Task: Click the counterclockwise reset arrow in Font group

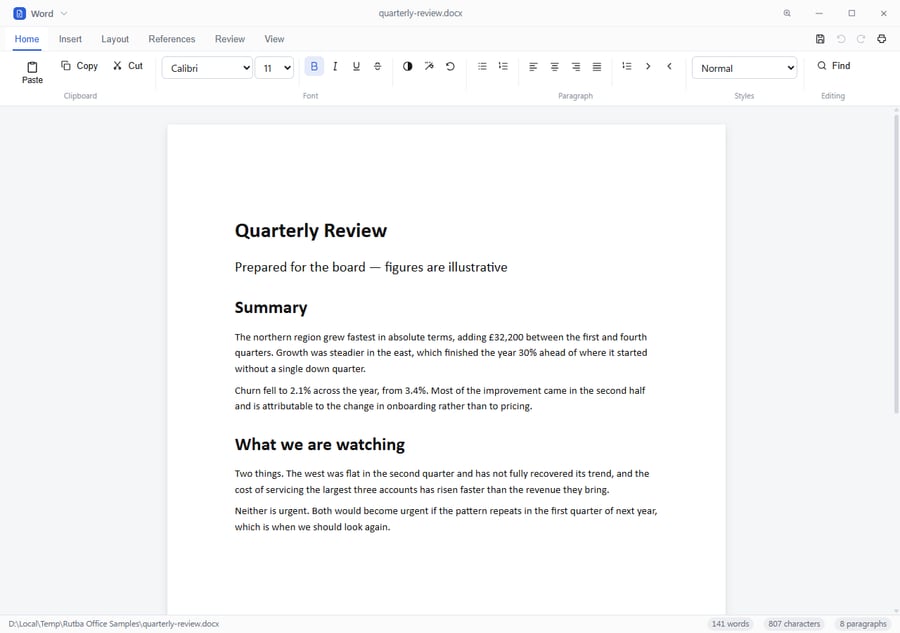Action: (450, 67)
